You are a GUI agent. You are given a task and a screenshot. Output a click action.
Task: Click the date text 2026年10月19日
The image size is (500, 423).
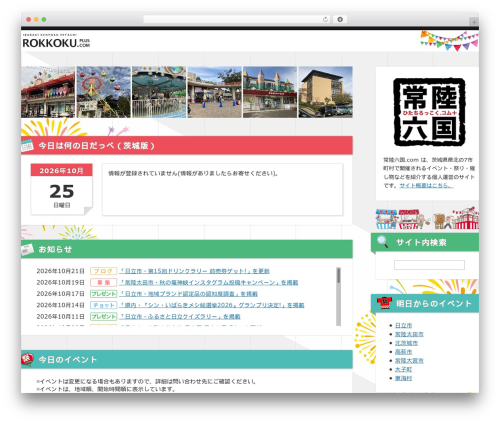60,282
